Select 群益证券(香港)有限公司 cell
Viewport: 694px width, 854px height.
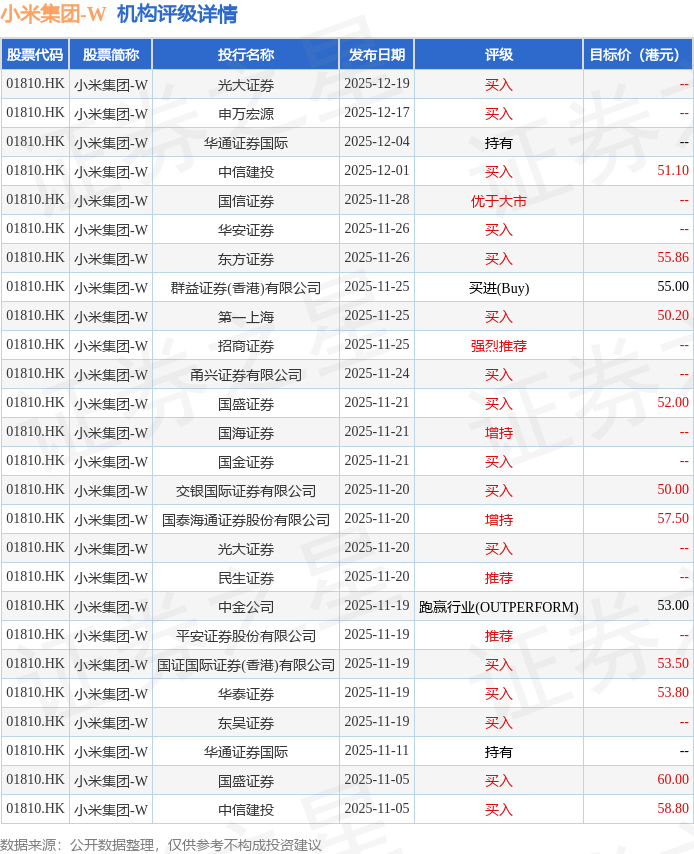(246, 288)
